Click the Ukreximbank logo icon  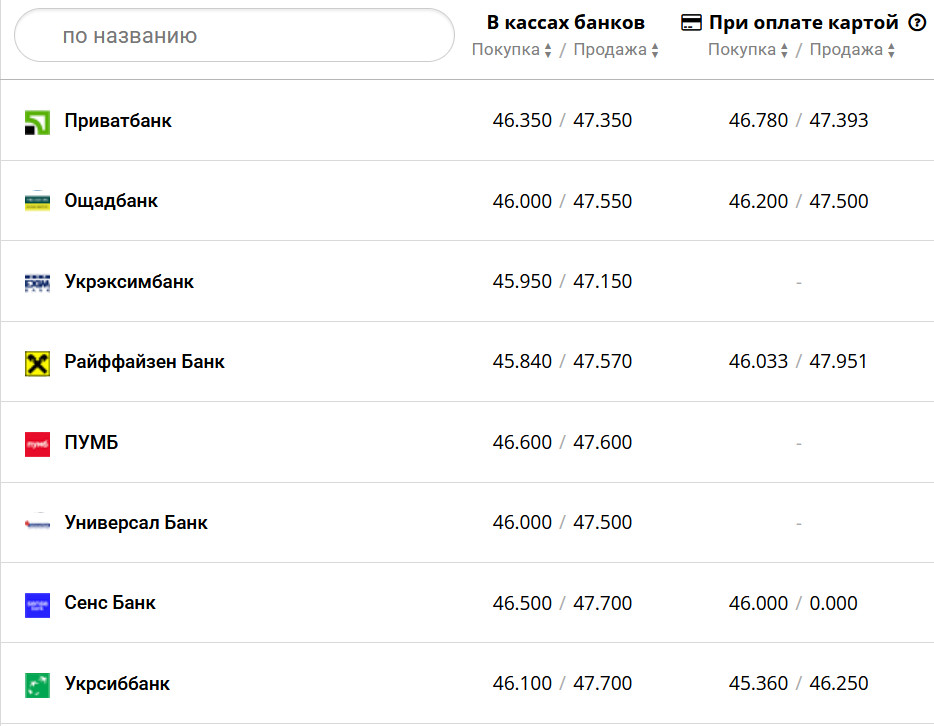click(37, 283)
